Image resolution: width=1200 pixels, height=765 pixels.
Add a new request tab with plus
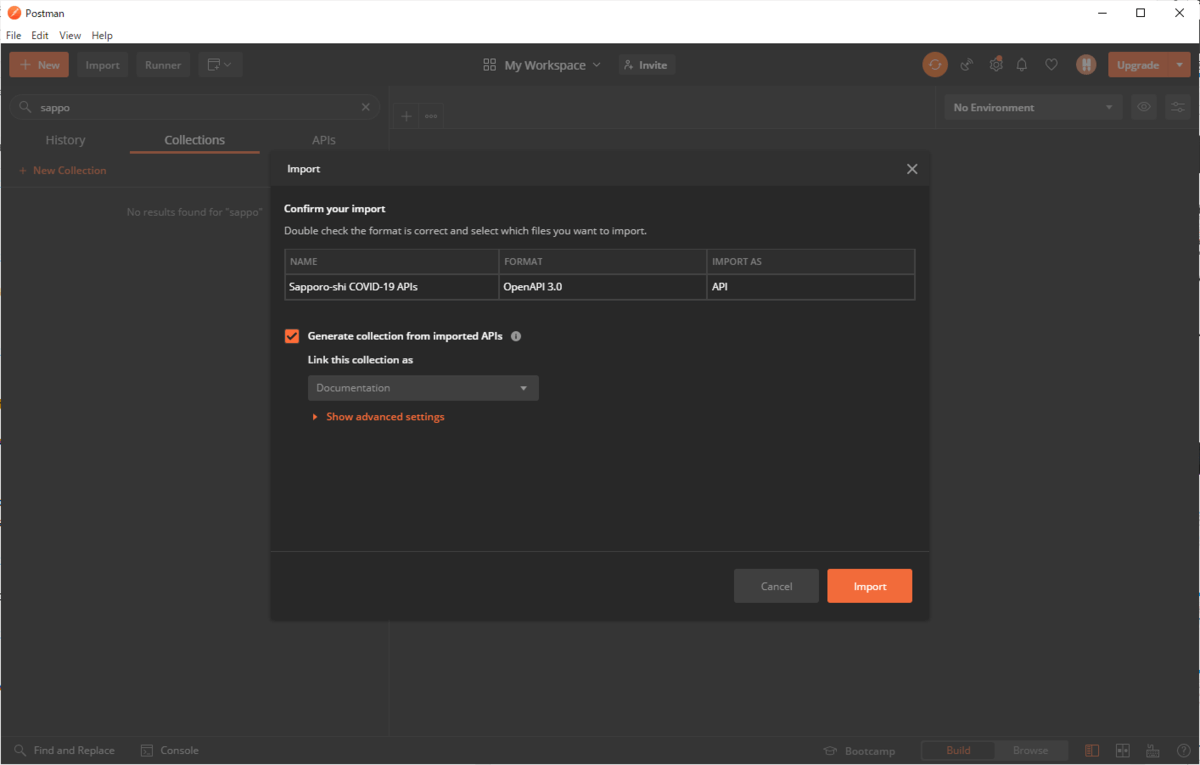click(406, 116)
